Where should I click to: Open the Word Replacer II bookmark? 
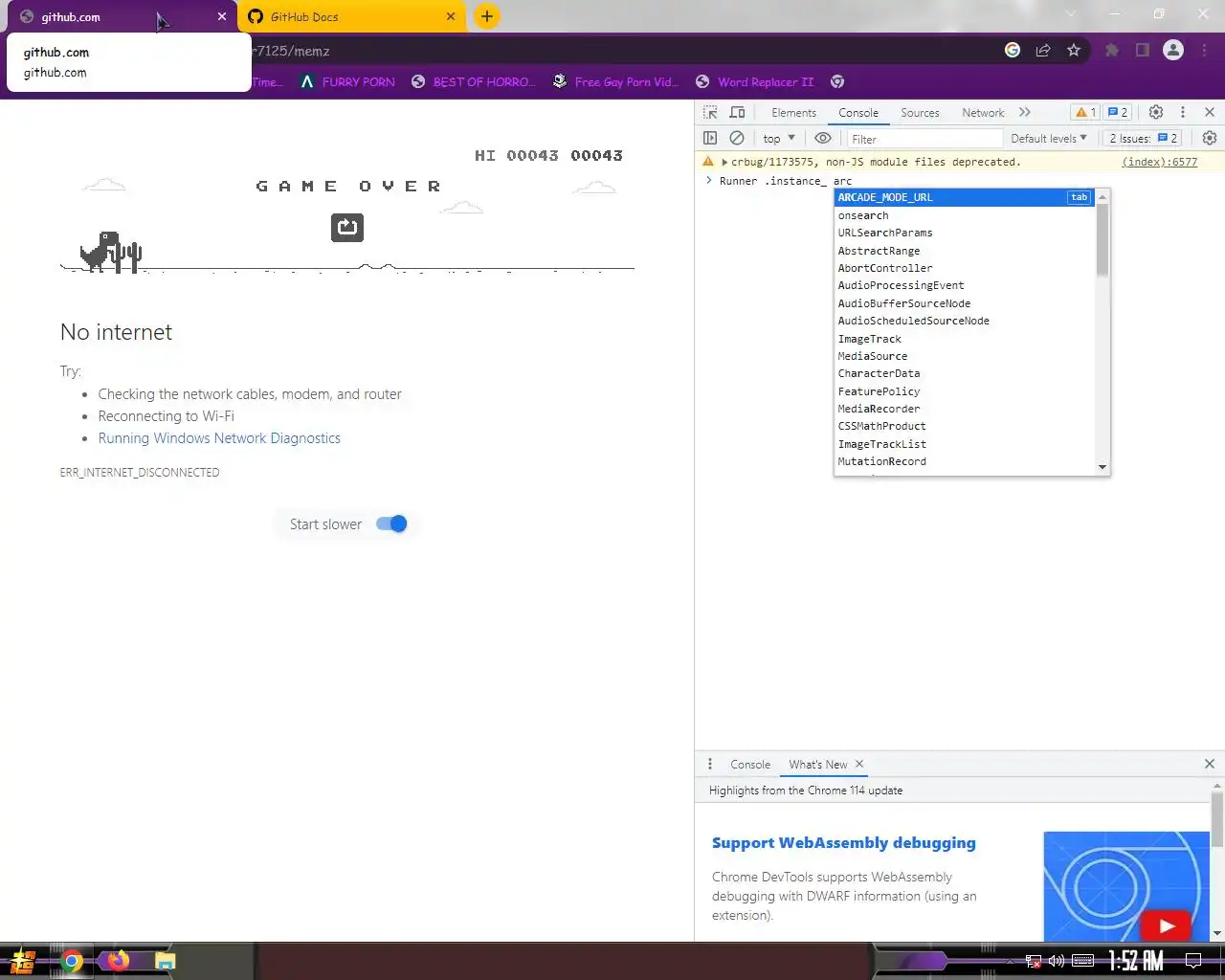[755, 81]
